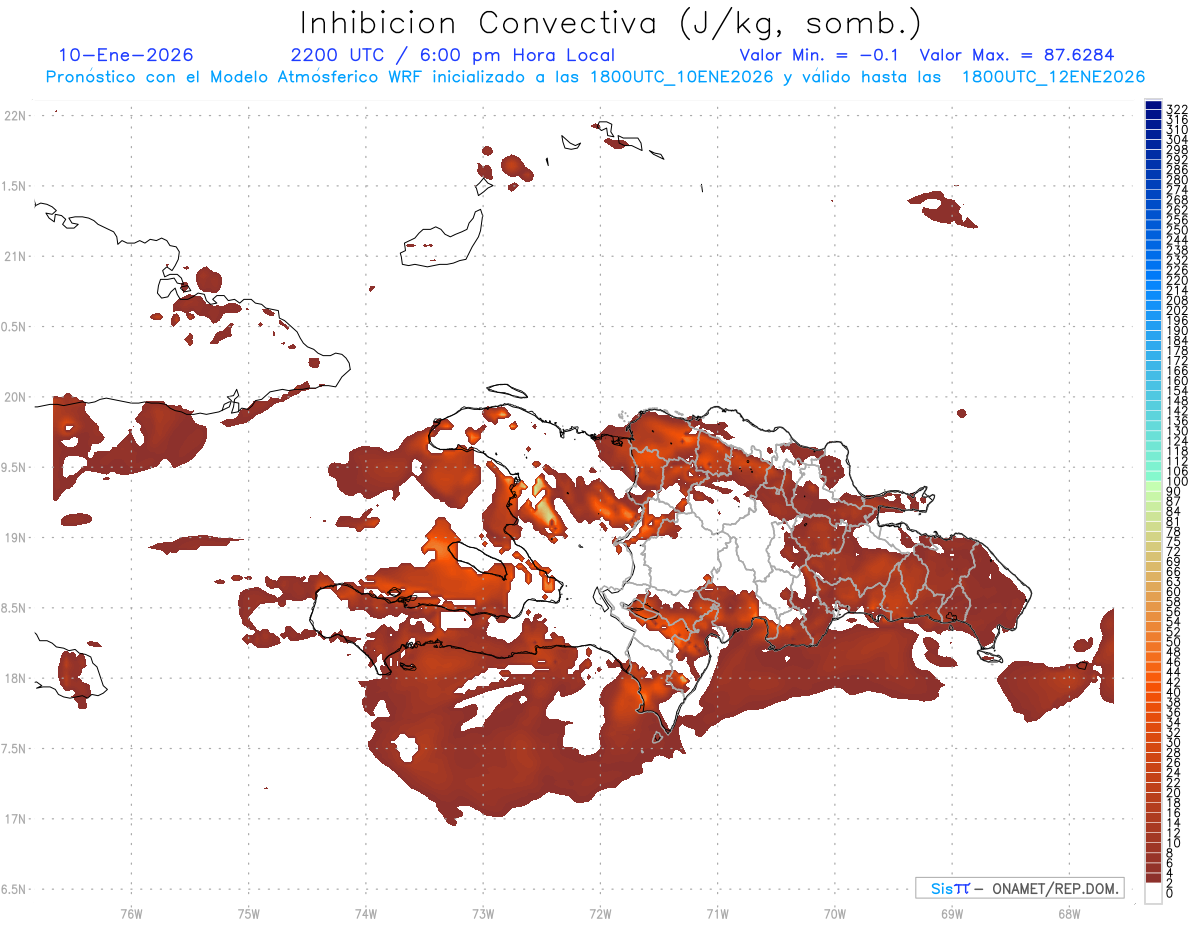Click the white colorbar swatch at 0

(x=1153, y=892)
